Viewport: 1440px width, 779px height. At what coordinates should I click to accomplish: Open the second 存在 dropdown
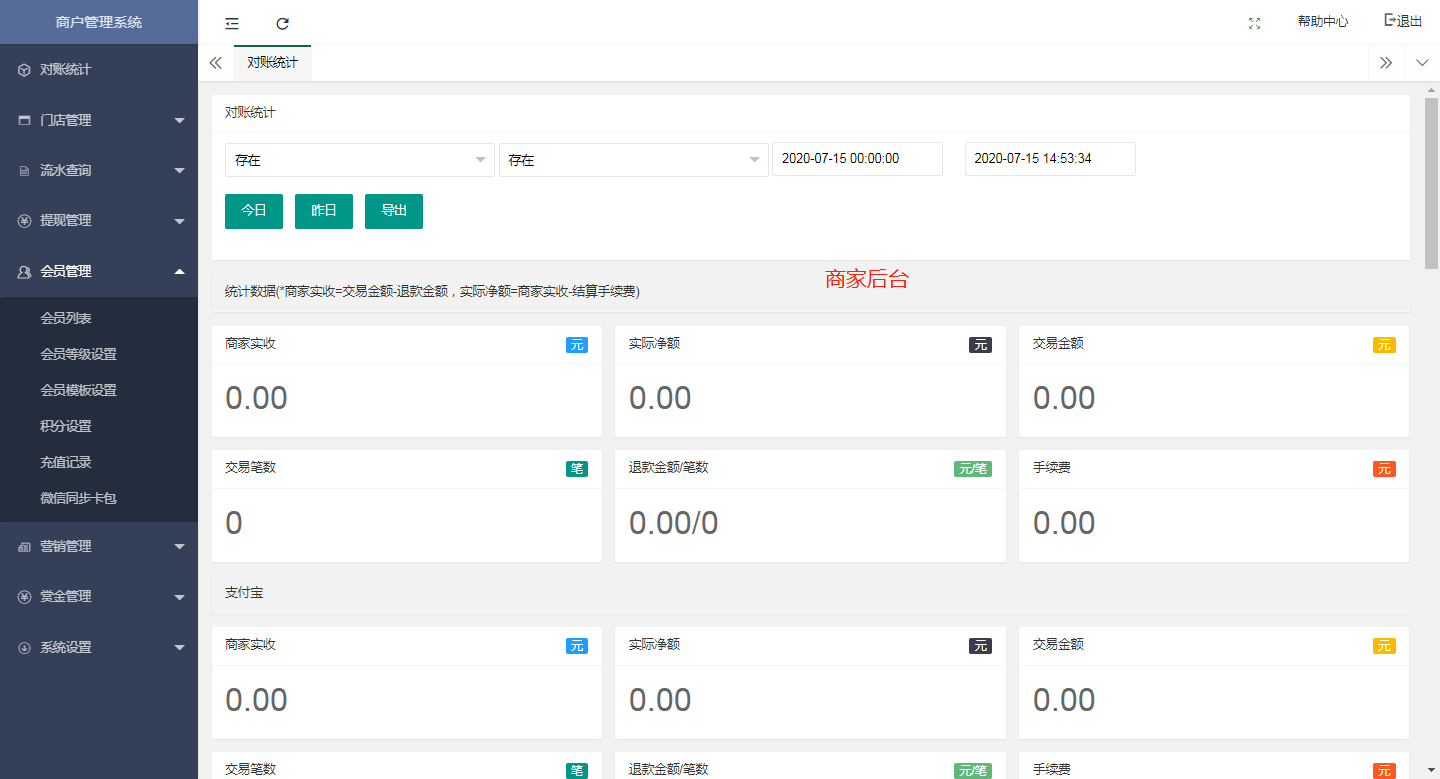point(634,160)
